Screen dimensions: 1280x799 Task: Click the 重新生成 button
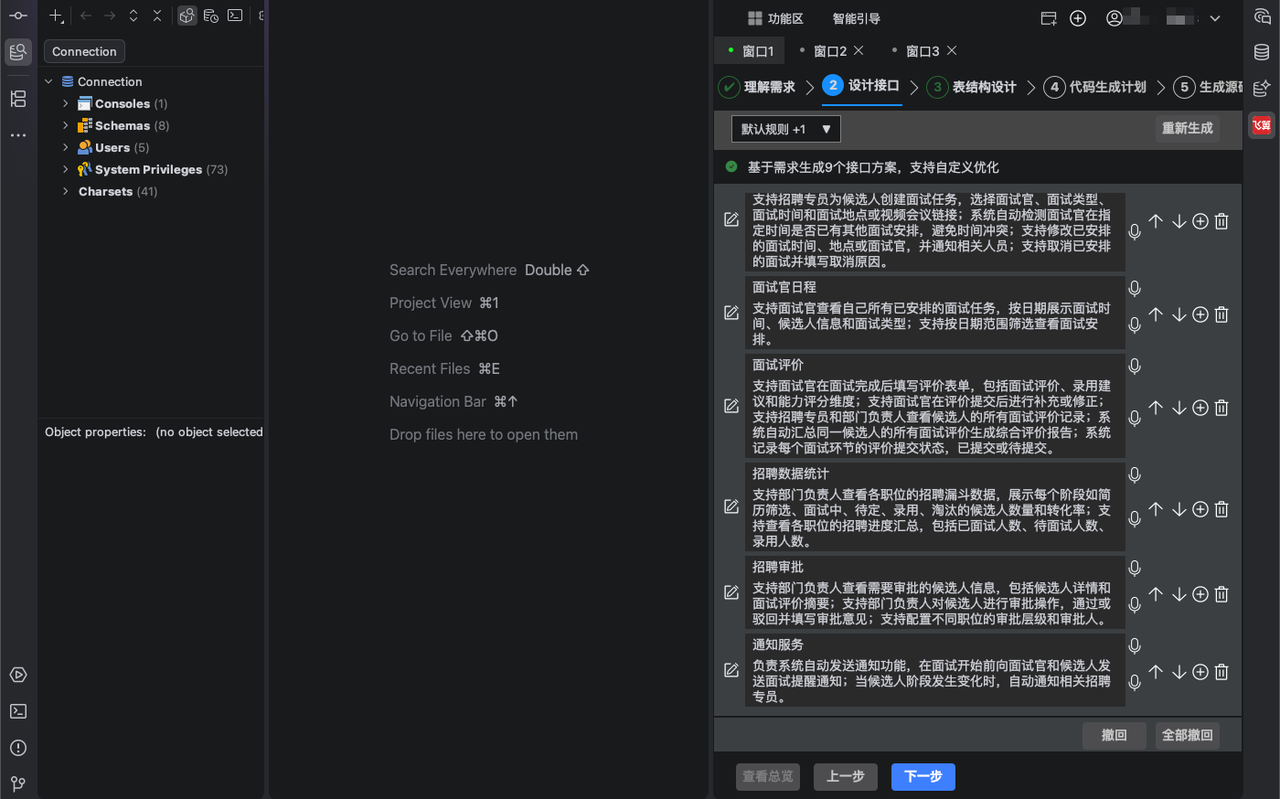(x=1187, y=128)
